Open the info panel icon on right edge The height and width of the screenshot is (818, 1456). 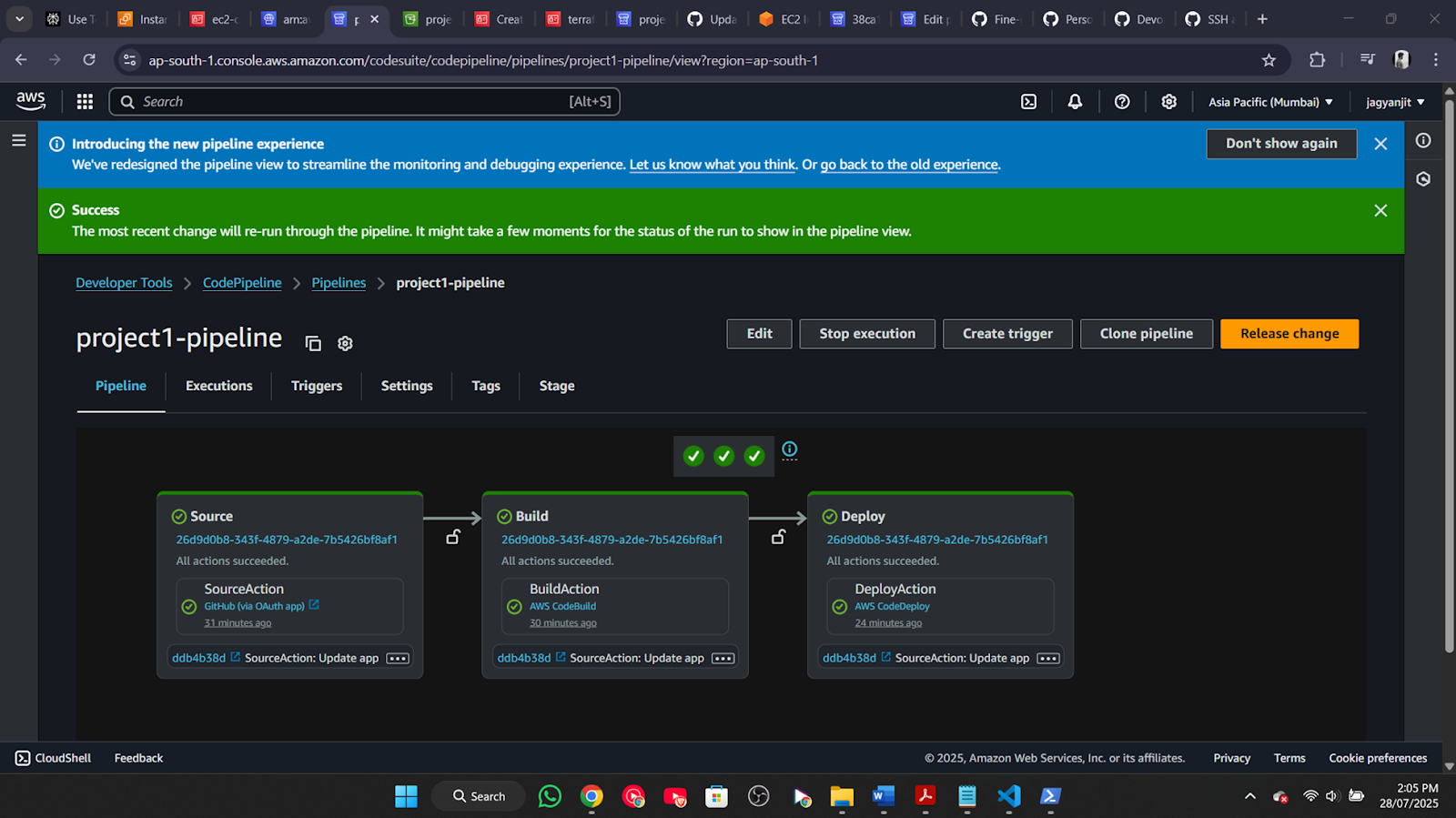point(1423,141)
